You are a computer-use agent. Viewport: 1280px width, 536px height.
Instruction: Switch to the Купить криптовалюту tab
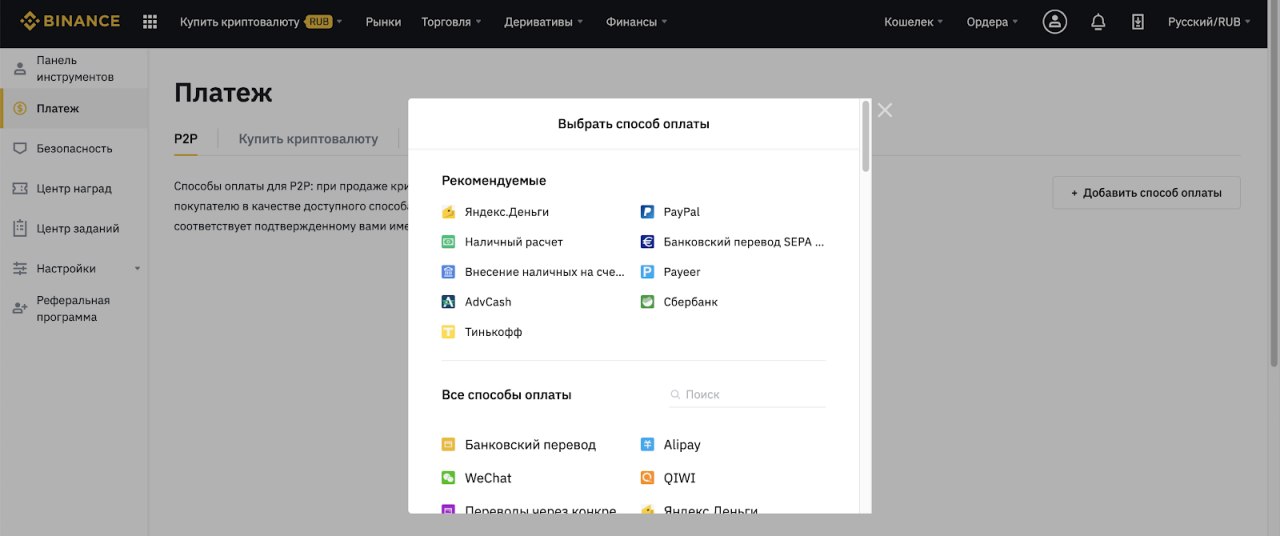[308, 139]
